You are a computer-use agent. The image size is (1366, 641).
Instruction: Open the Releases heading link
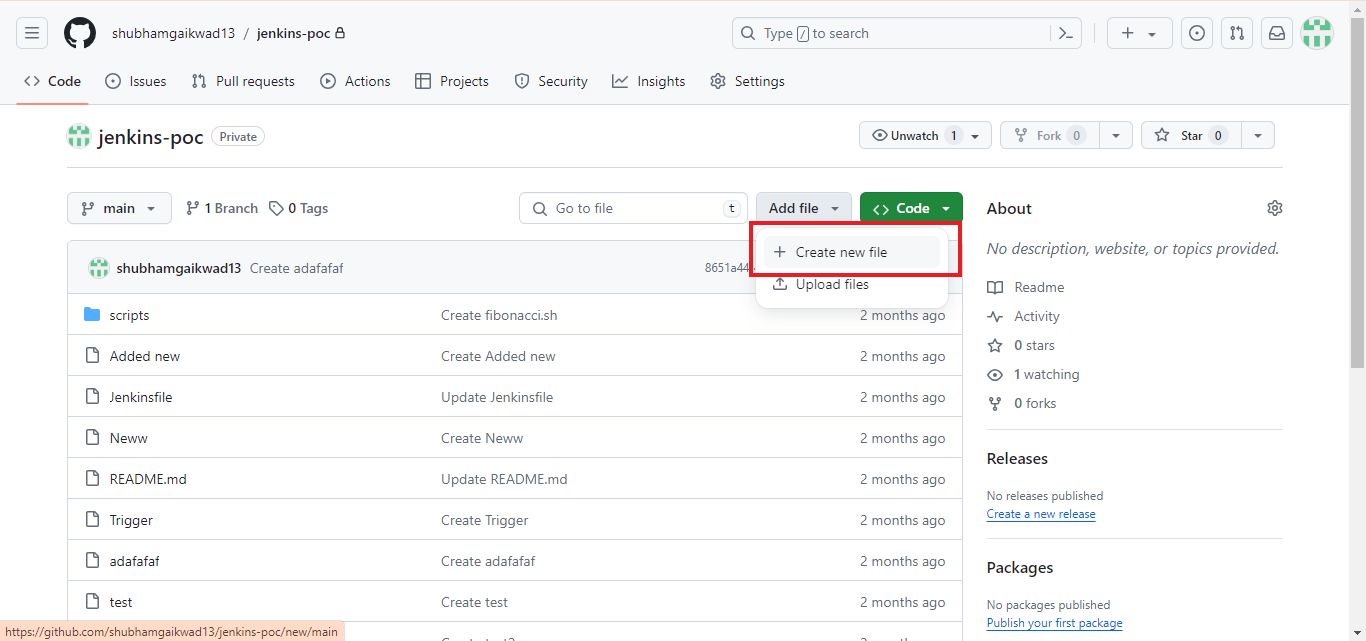[x=1017, y=458]
